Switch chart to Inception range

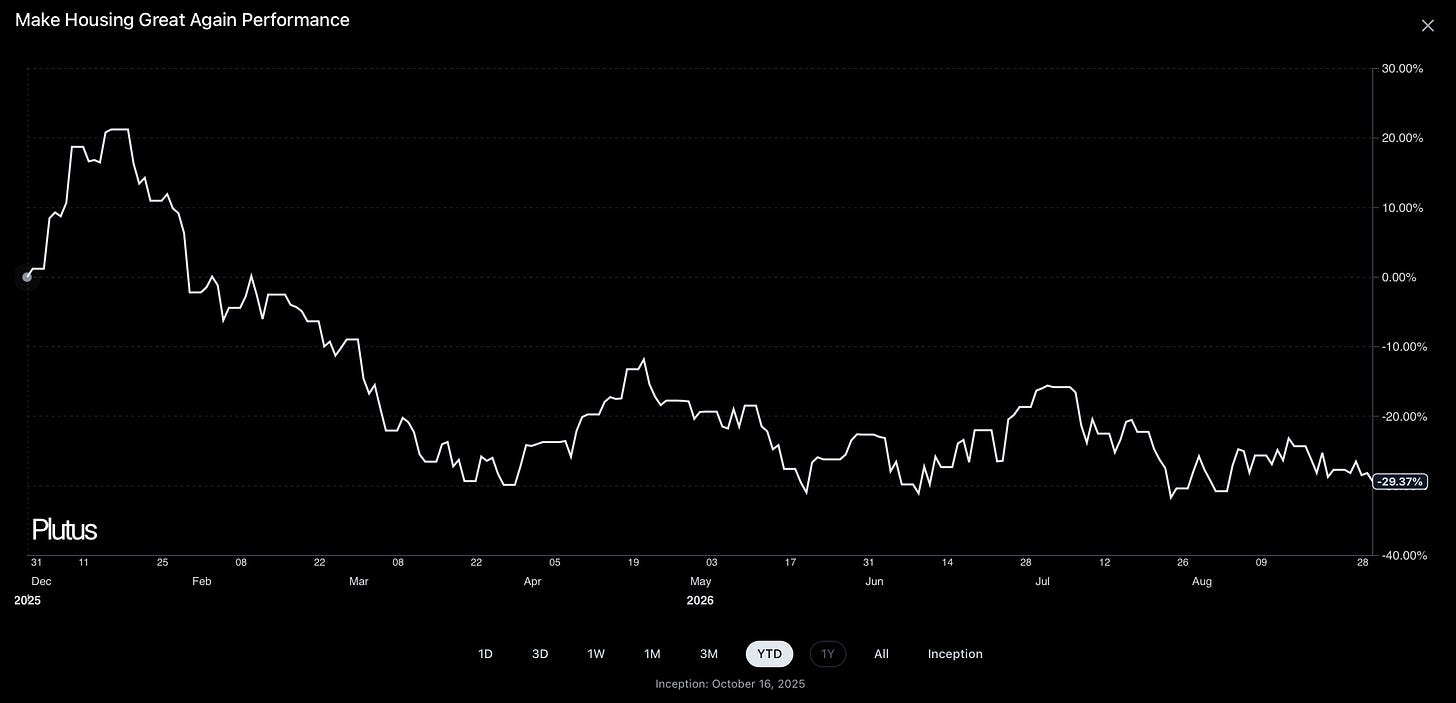click(955, 654)
